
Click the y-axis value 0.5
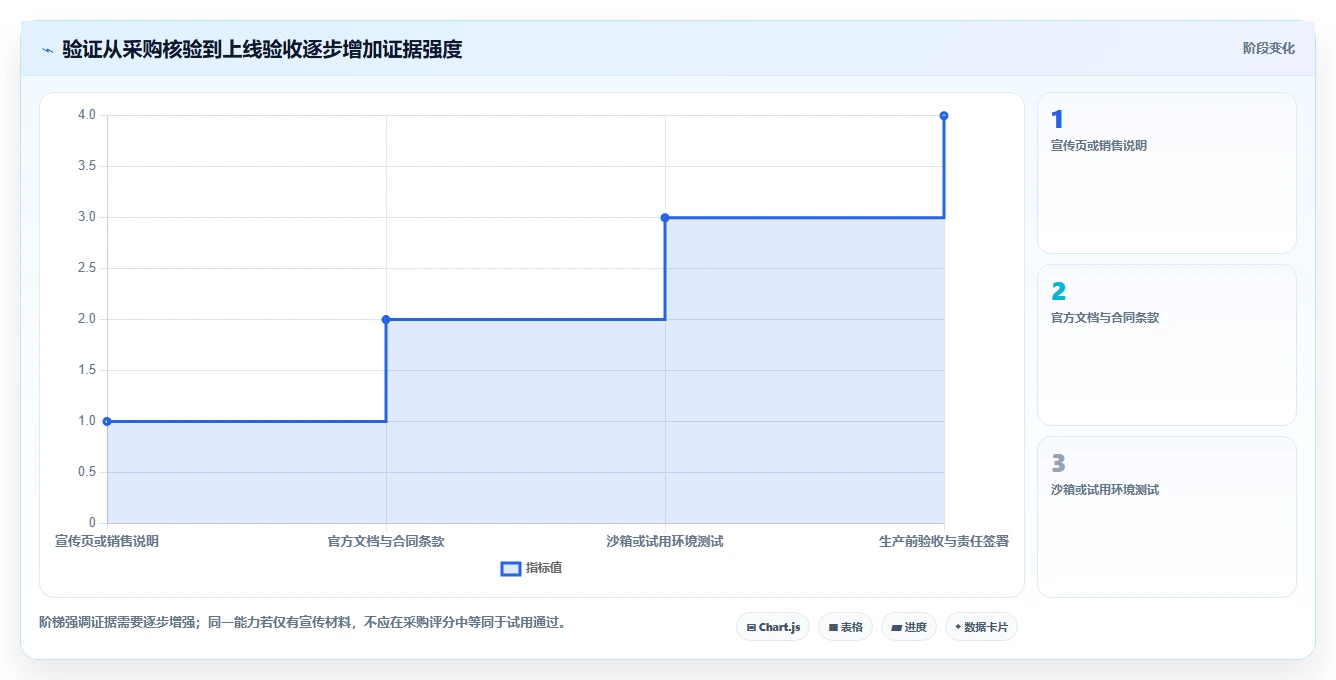[x=86, y=472]
